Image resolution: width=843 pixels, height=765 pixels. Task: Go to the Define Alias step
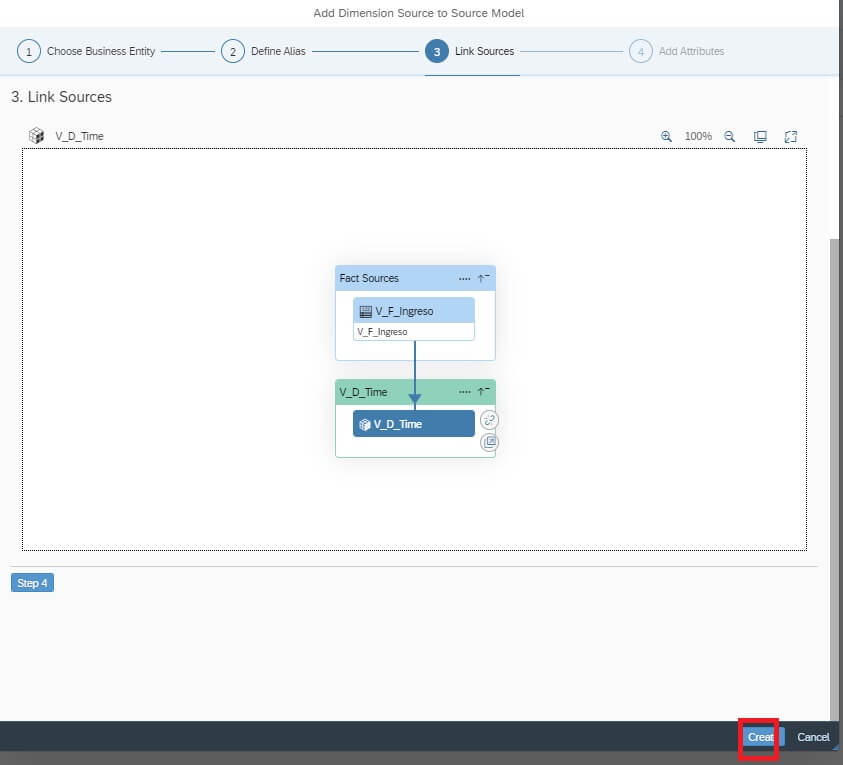pyautogui.click(x=263, y=52)
